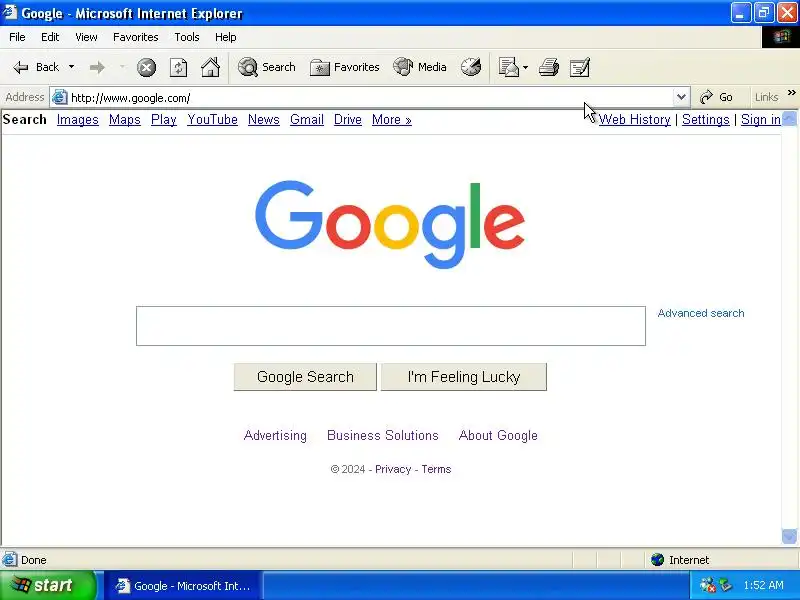800x600 pixels.
Task: Open the Media toolbar pane
Action: (420, 67)
